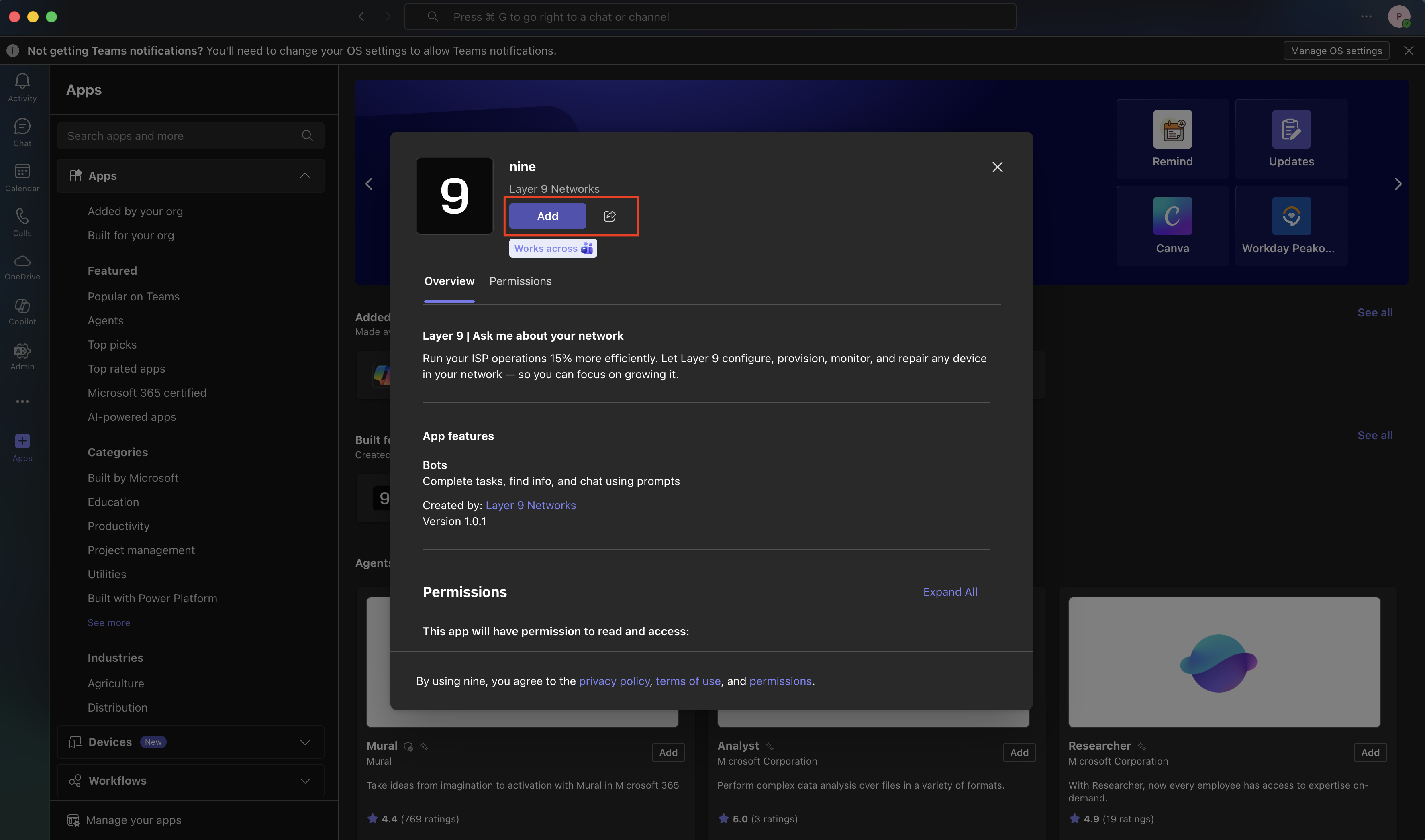1425x840 pixels.
Task: Show more categories with See more
Action: point(109,622)
